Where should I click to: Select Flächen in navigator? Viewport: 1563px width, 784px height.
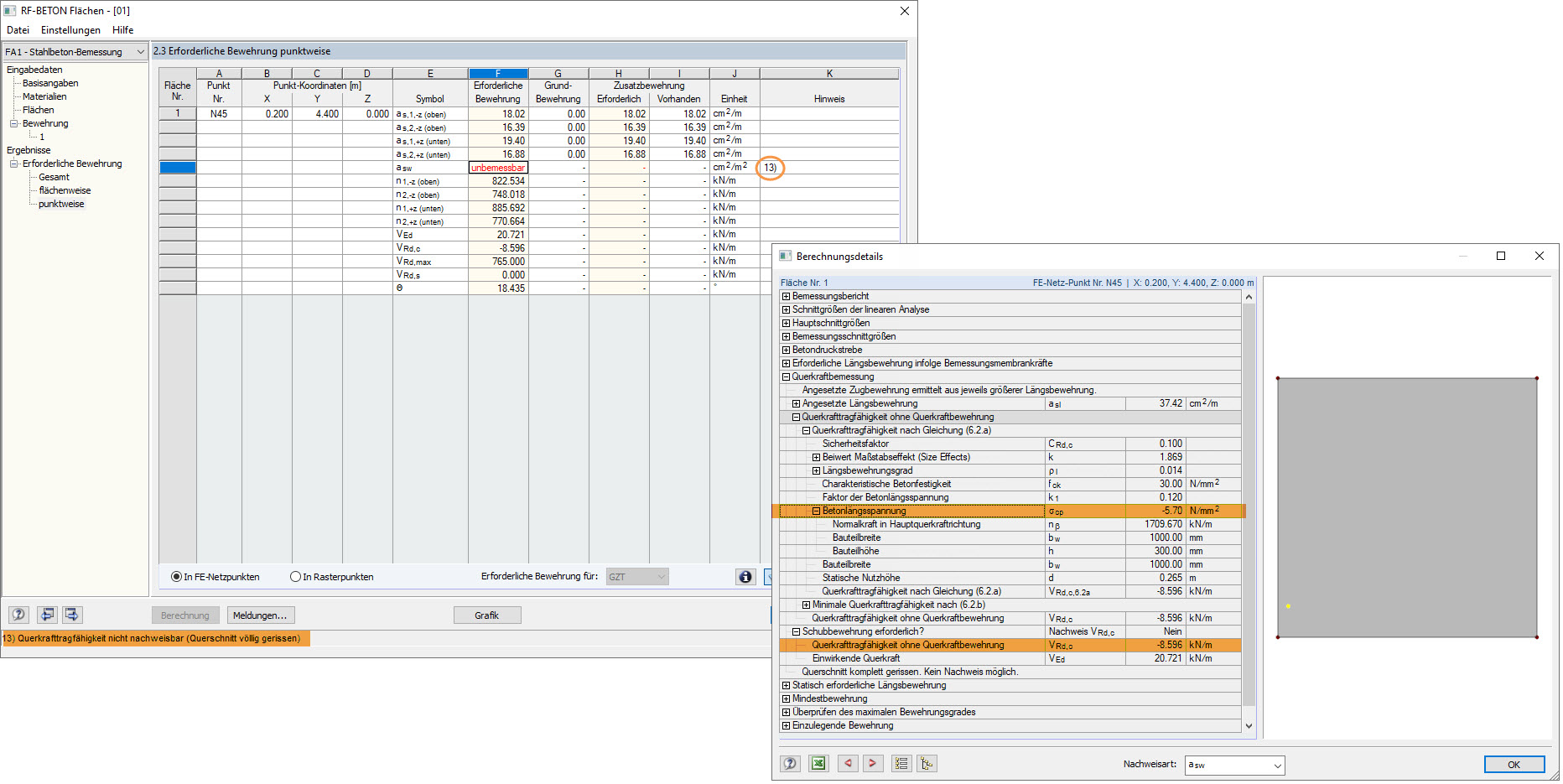pos(38,110)
